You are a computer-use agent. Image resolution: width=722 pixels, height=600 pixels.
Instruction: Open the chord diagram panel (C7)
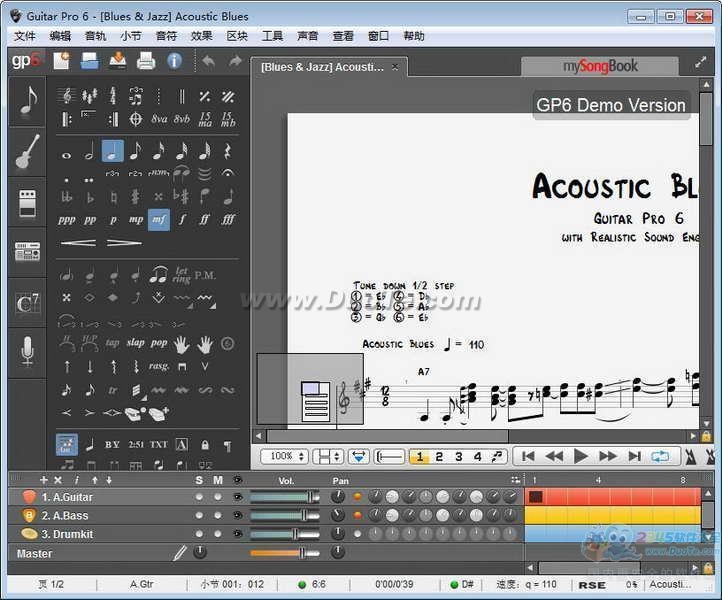pyautogui.click(x=27, y=304)
